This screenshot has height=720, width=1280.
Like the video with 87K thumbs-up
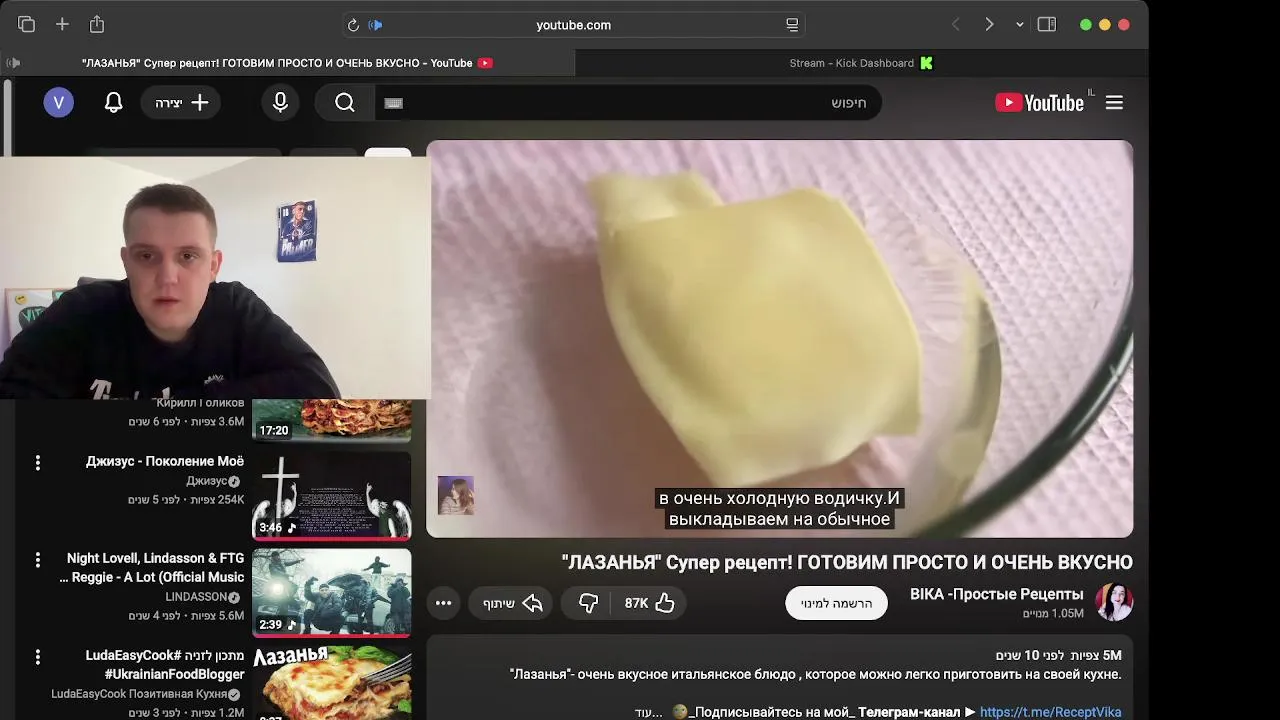point(649,603)
